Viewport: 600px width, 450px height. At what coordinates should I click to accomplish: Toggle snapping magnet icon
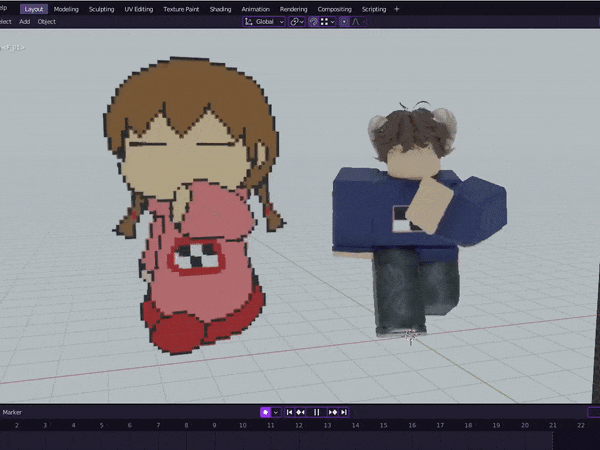(313, 22)
